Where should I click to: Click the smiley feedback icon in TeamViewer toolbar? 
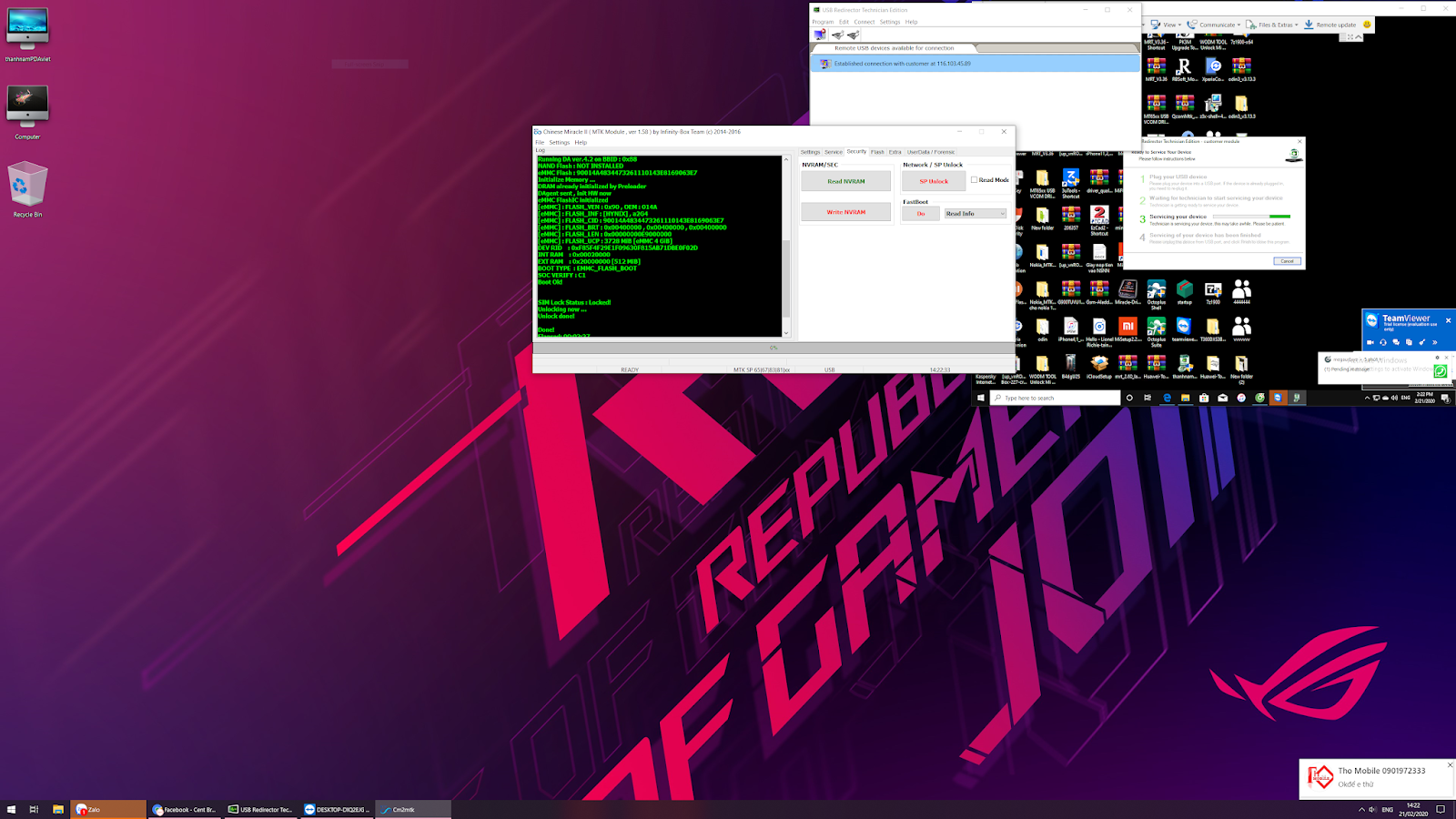pos(1366,25)
